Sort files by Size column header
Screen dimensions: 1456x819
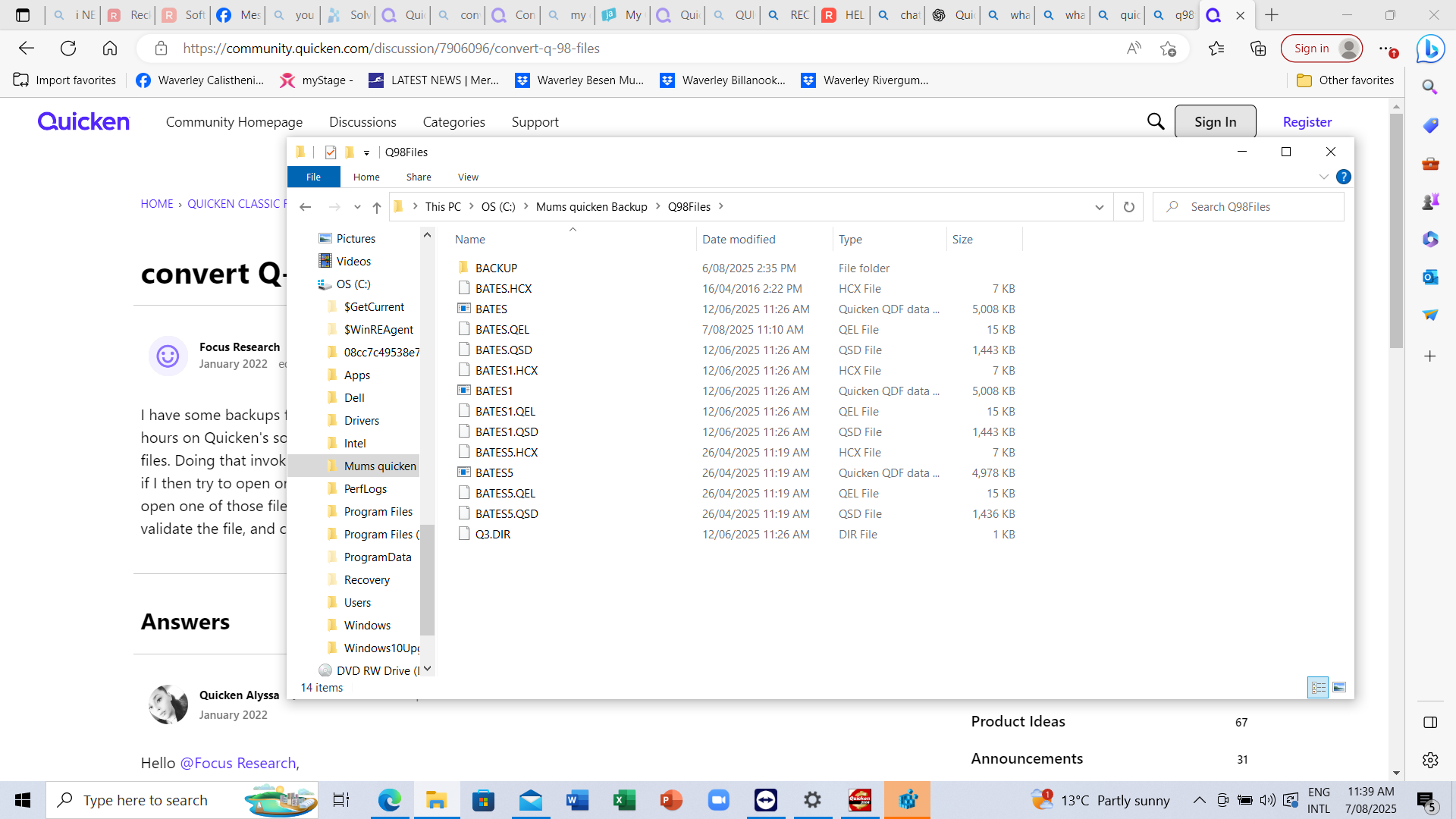coord(962,240)
